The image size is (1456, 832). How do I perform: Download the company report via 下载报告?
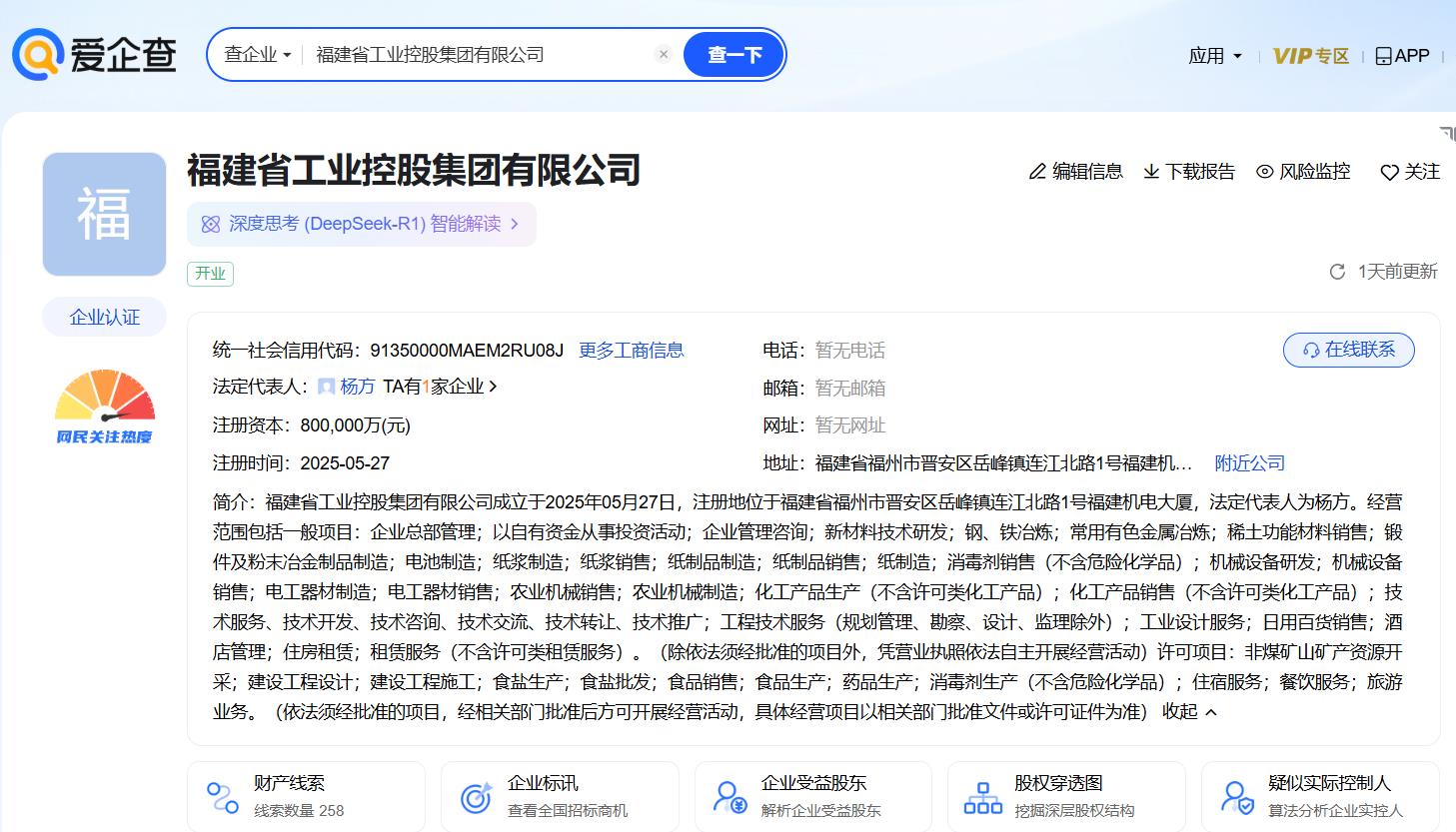point(1189,172)
